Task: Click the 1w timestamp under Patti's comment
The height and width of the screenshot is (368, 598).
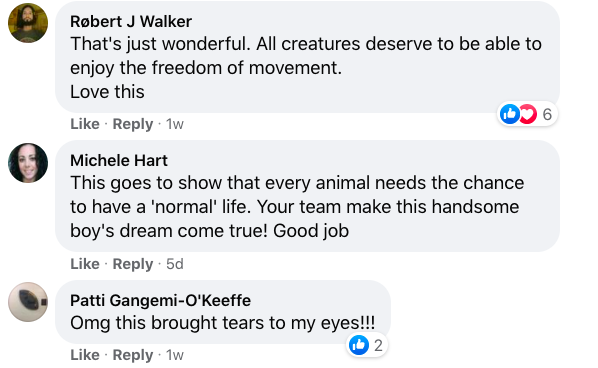Action: [175, 355]
